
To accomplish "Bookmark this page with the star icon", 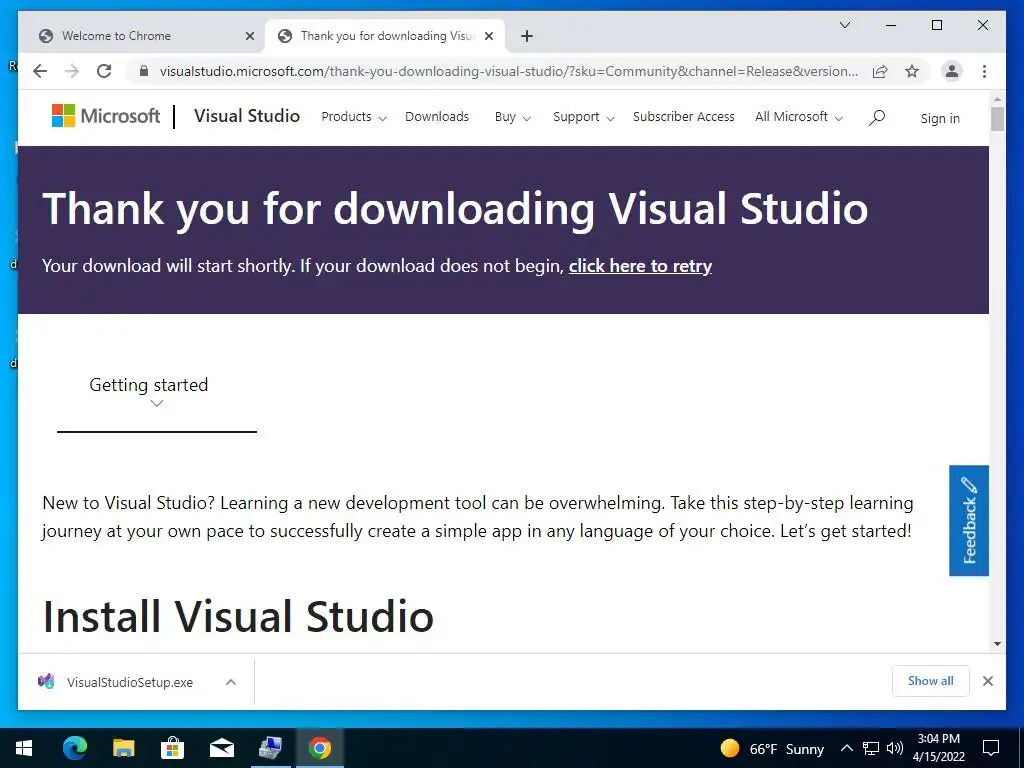I will click(x=912, y=71).
